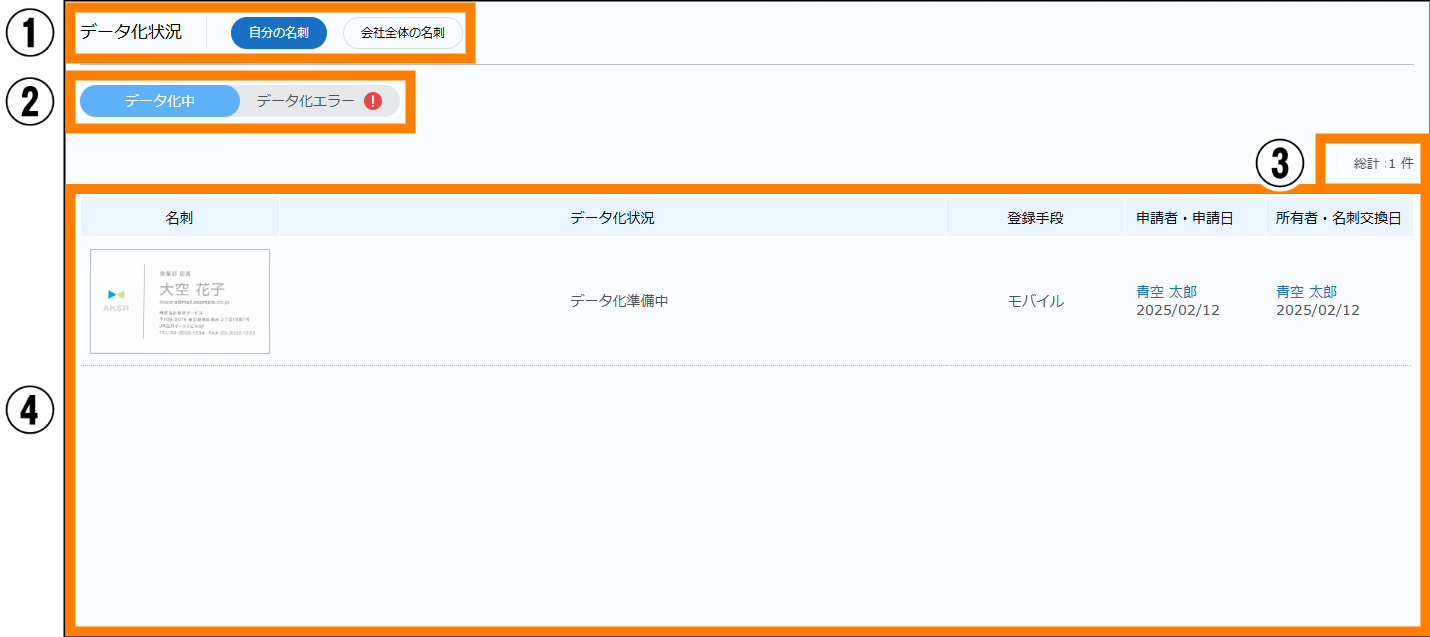The height and width of the screenshot is (637, 1430).
Task: Open applicant 青空 太郎 link
Action: [x=1166, y=292]
